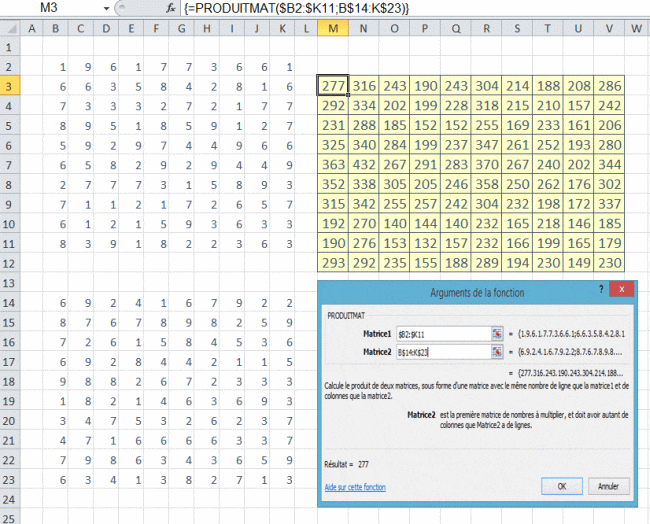The width and height of the screenshot is (650, 524).
Task: Click the select all corner triangle
Action: [x=10, y=28]
